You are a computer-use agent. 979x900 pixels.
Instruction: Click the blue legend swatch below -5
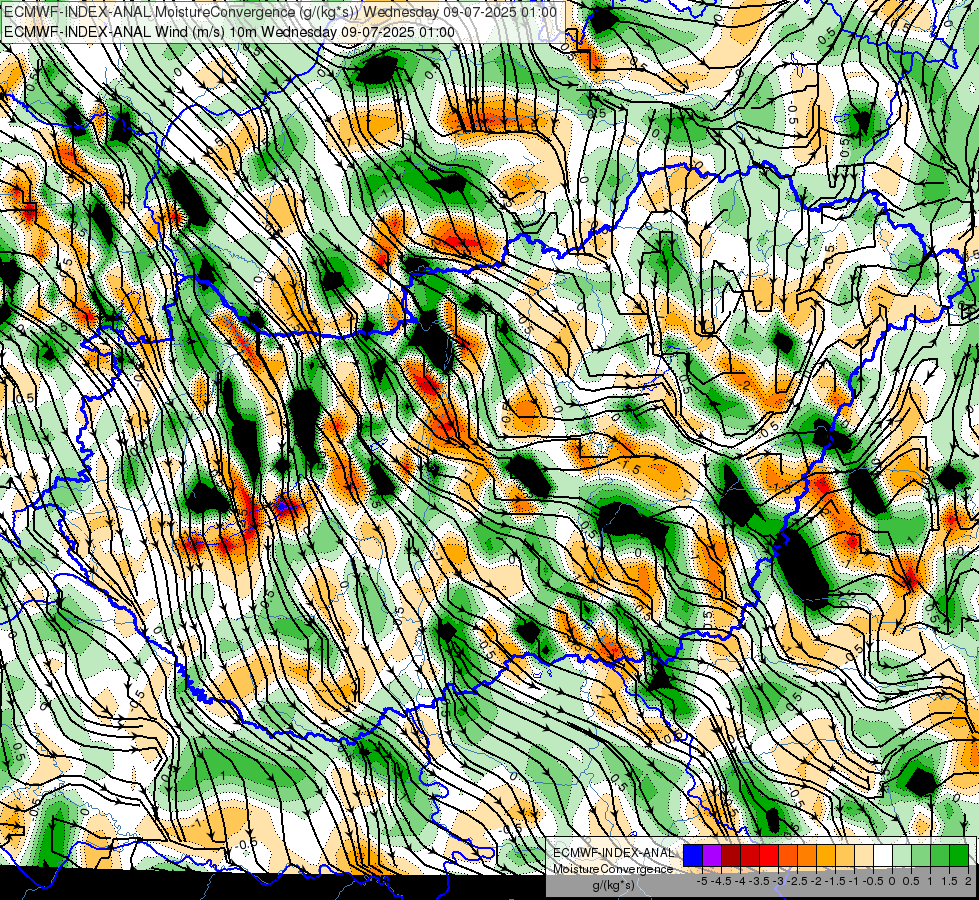[693, 856]
